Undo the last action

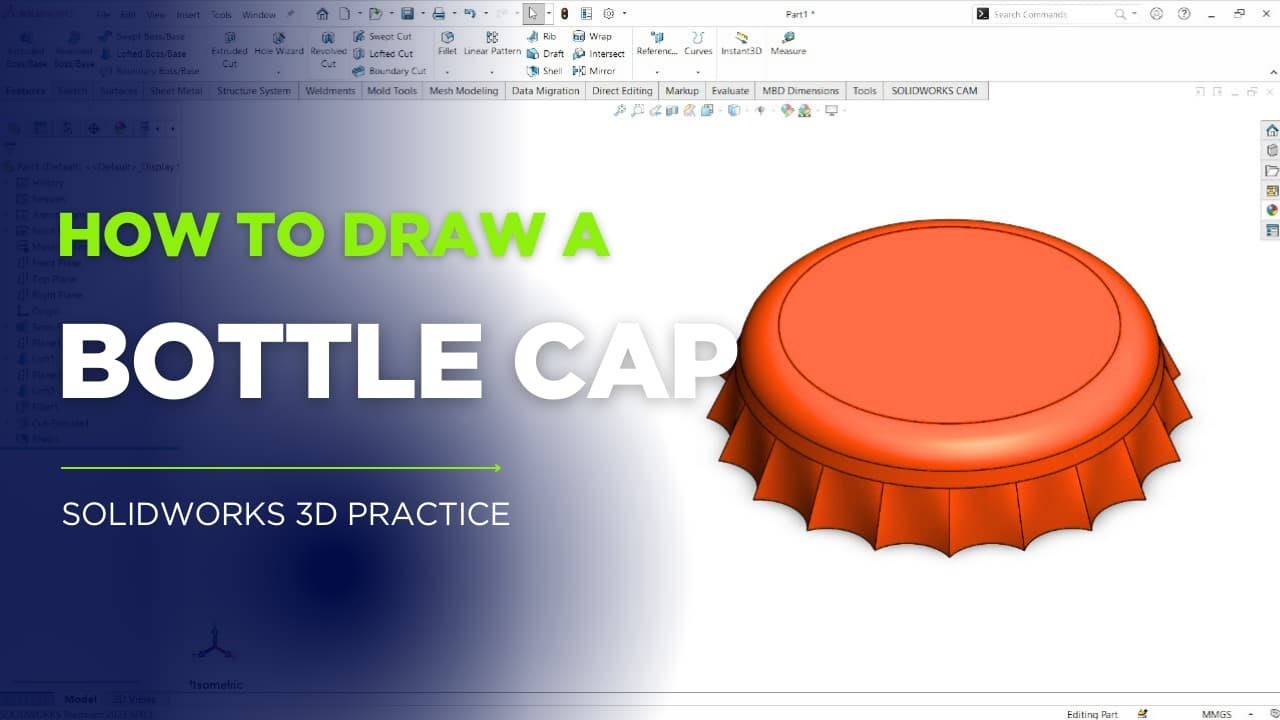point(469,14)
